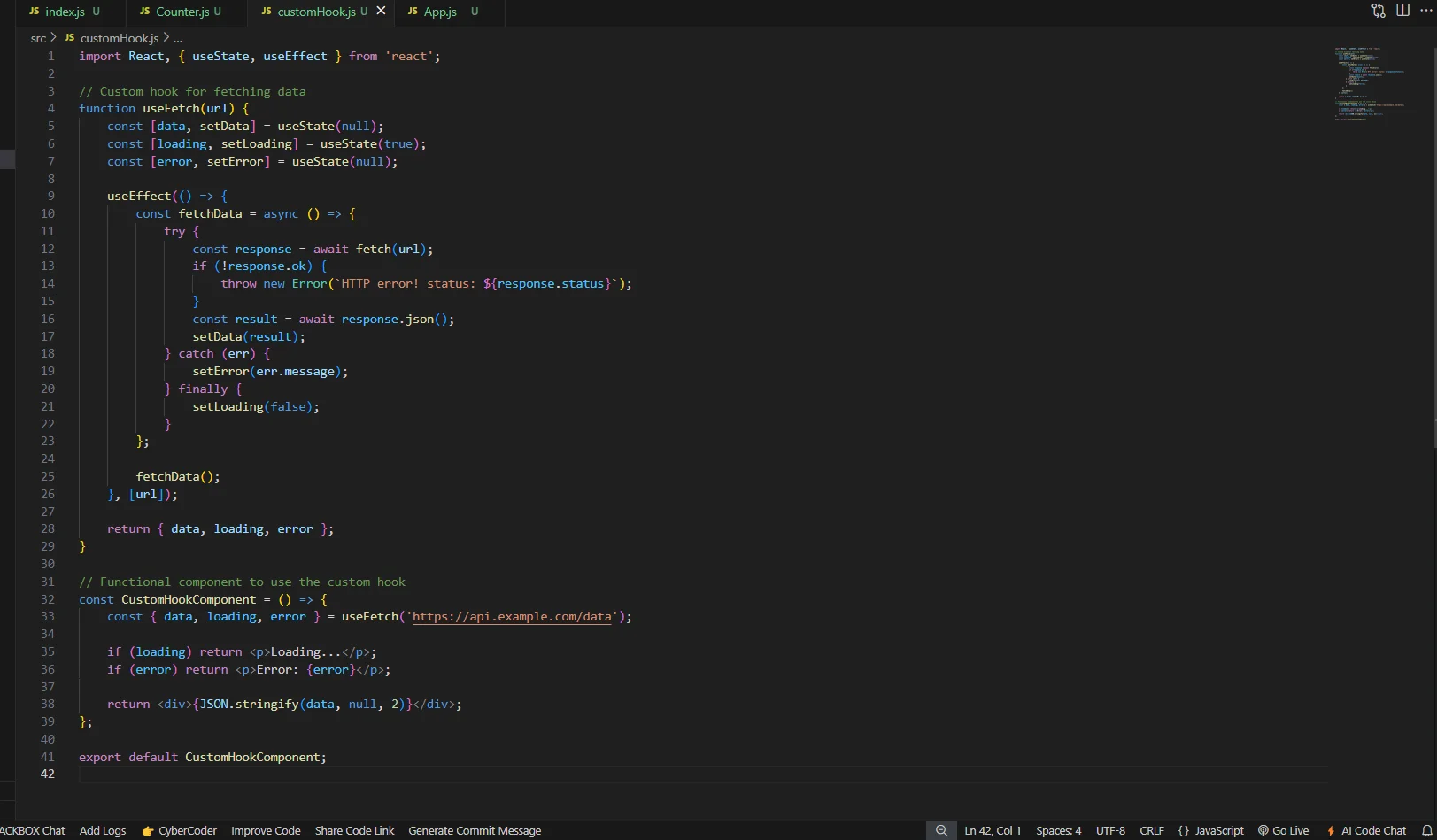Click the 'JSON.stringify' call on line 38
Image resolution: width=1437 pixels, height=840 pixels.
[x=249, y=704]
